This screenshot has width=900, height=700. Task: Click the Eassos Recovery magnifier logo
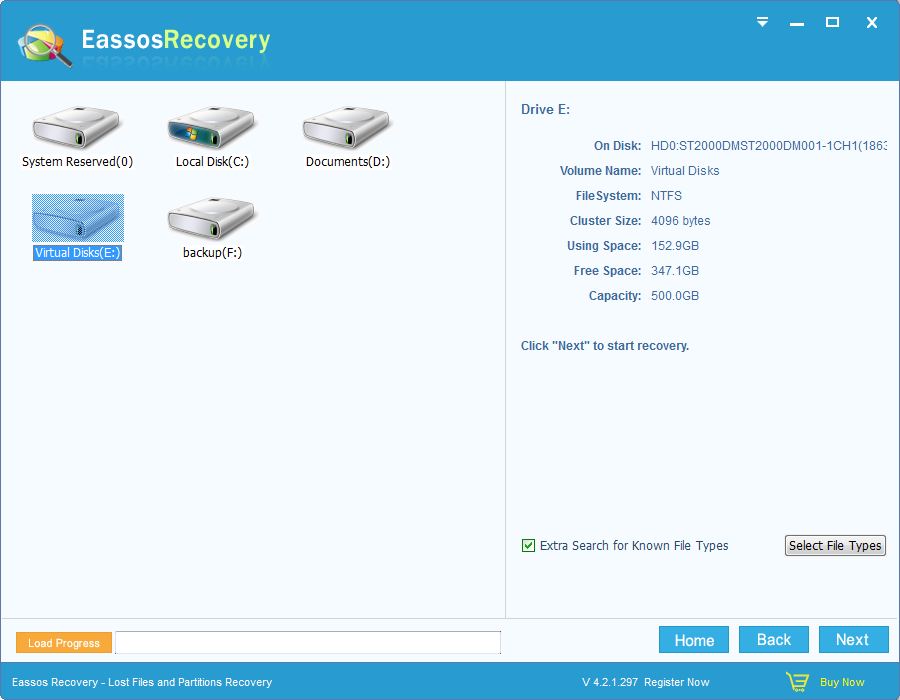click(45, 46)
